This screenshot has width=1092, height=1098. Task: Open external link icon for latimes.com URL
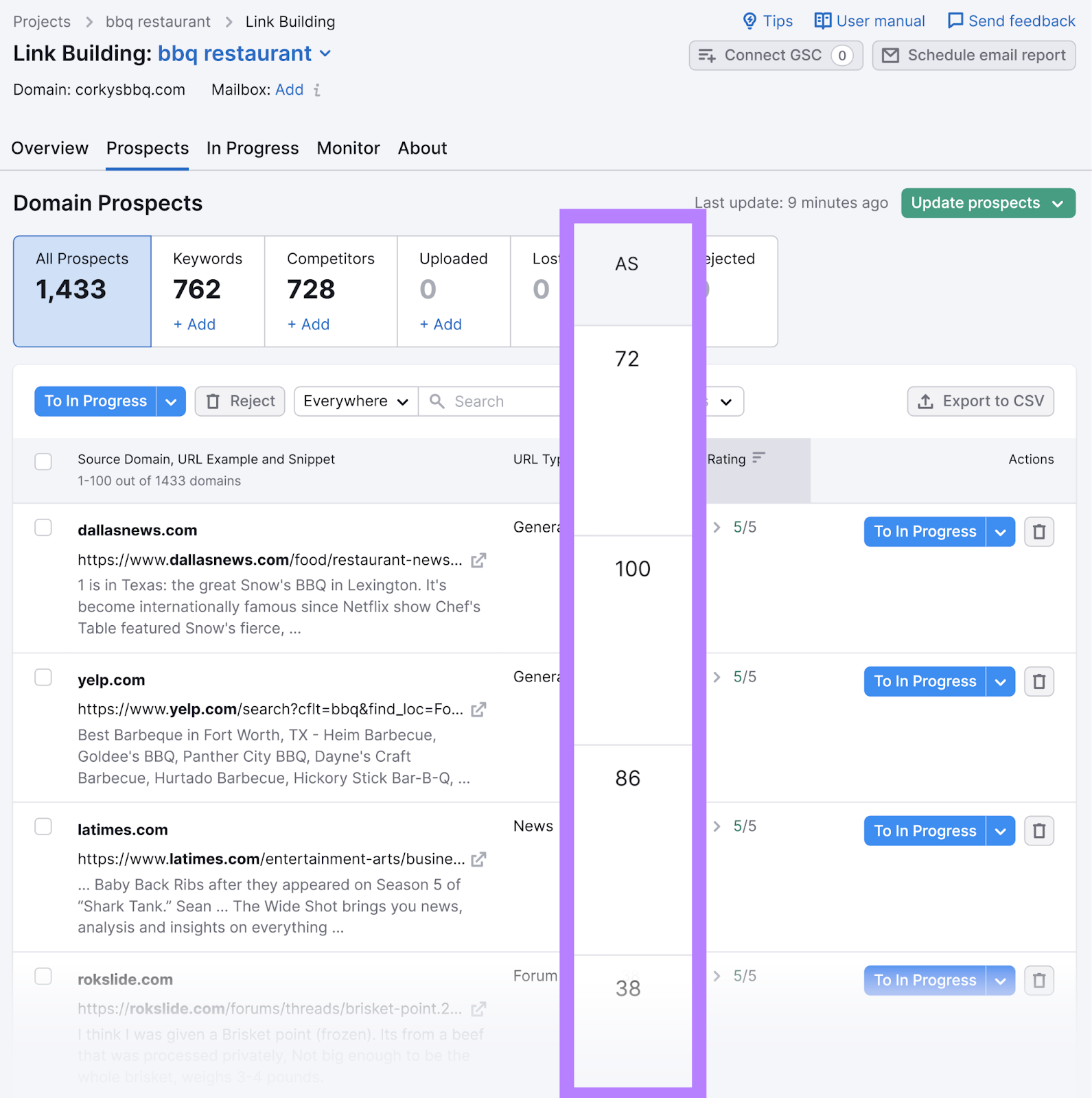click(478, 859)
